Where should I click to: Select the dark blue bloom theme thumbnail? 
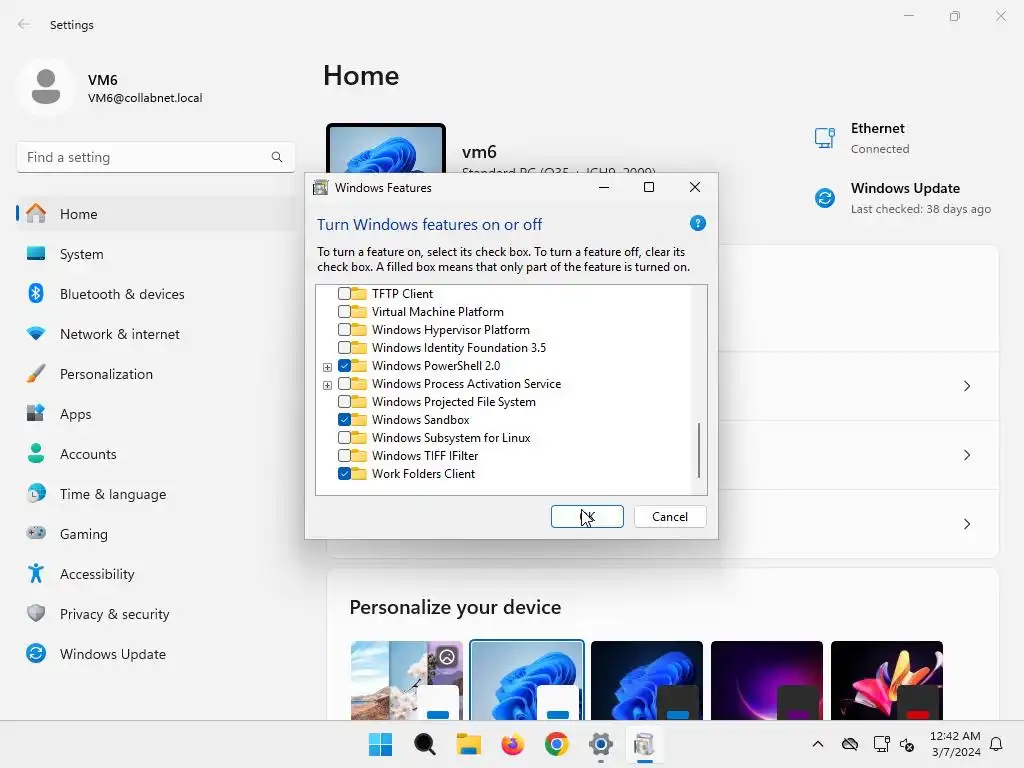(x=647, y=680)
